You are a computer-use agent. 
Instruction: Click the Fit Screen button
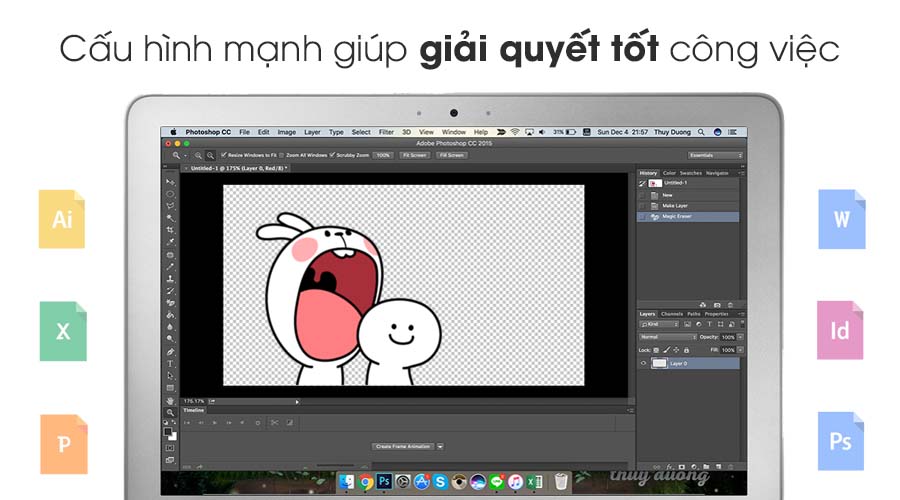(x=414, y=155)
